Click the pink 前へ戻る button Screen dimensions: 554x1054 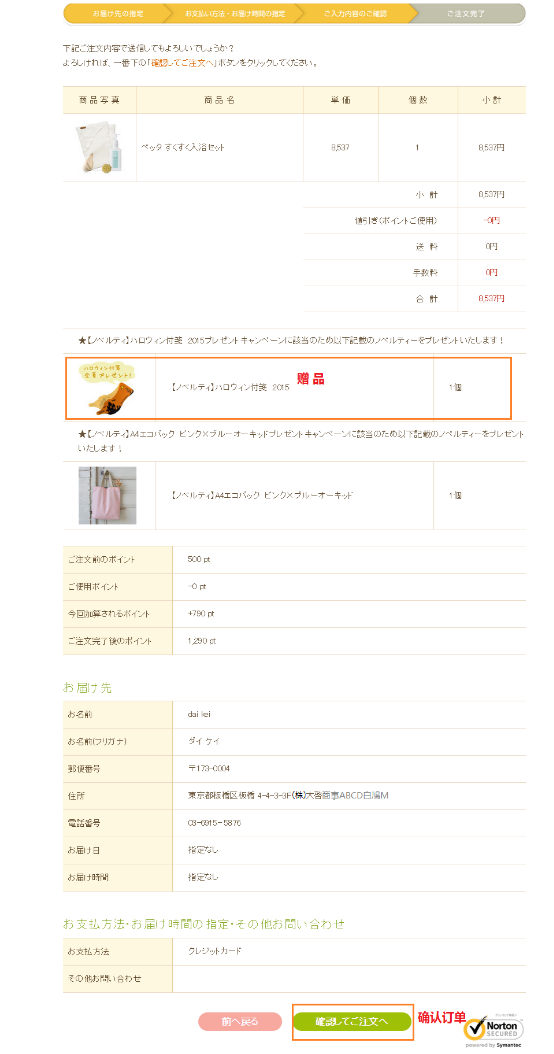click(240, 1021)
